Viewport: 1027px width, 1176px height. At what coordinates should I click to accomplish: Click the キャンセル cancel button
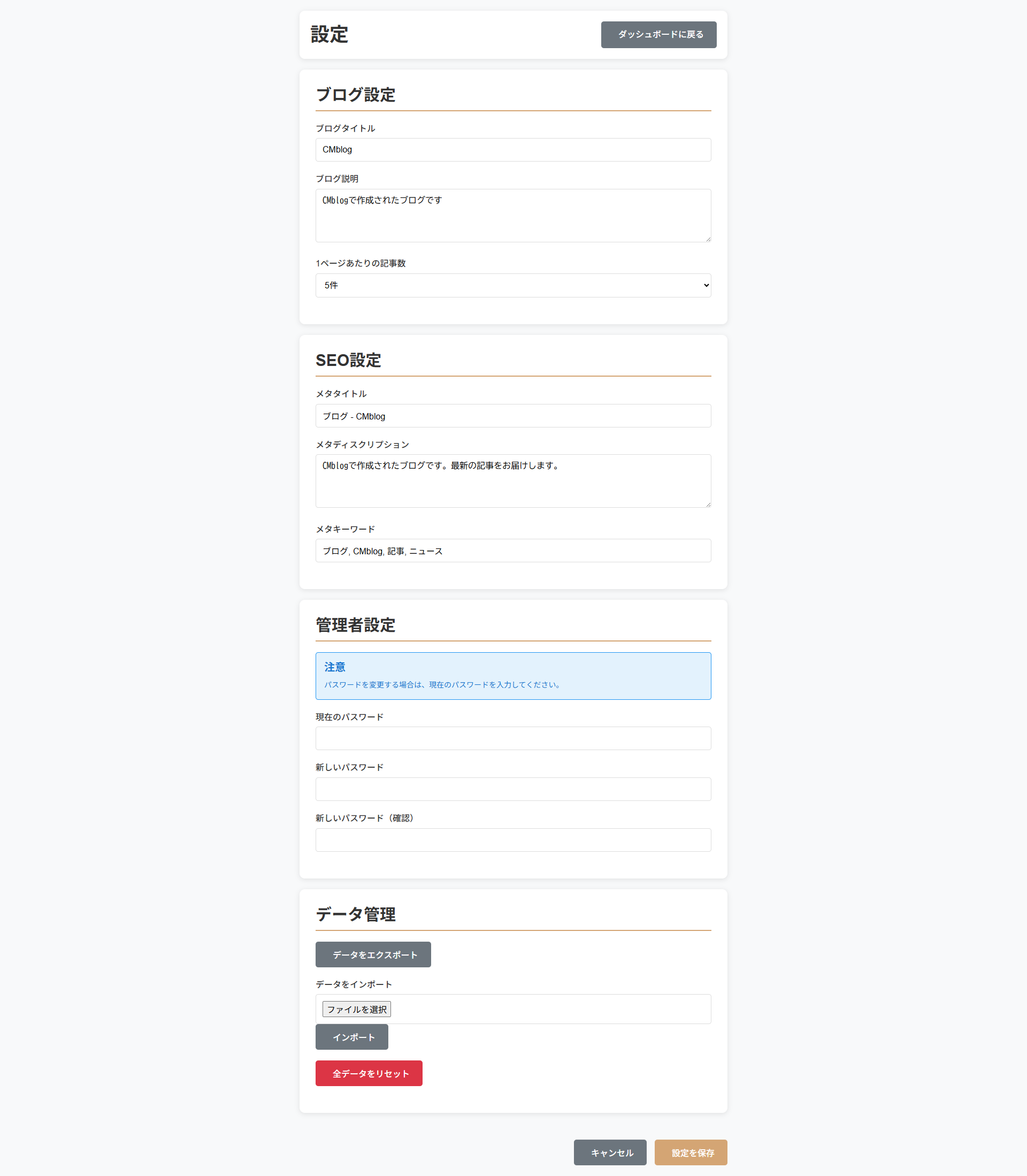point(609,1152)
